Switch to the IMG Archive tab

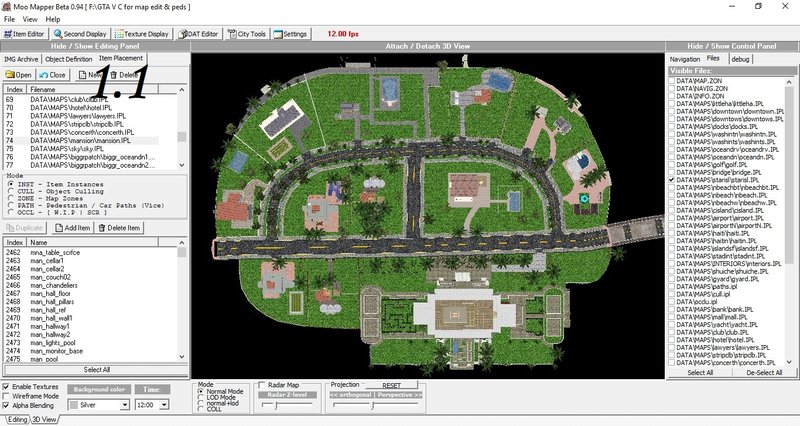pyautogui.click(x=21, y=59)
